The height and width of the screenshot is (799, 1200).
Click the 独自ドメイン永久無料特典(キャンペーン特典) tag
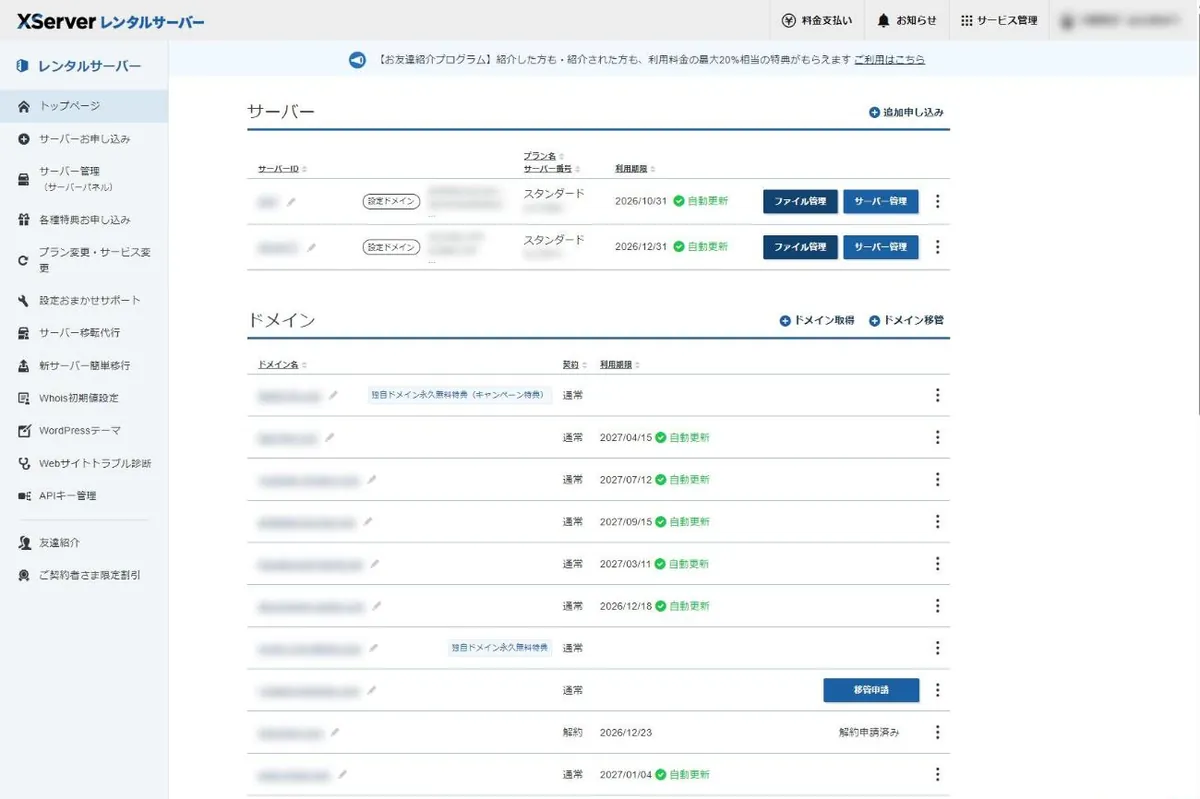tap(460, 395)
